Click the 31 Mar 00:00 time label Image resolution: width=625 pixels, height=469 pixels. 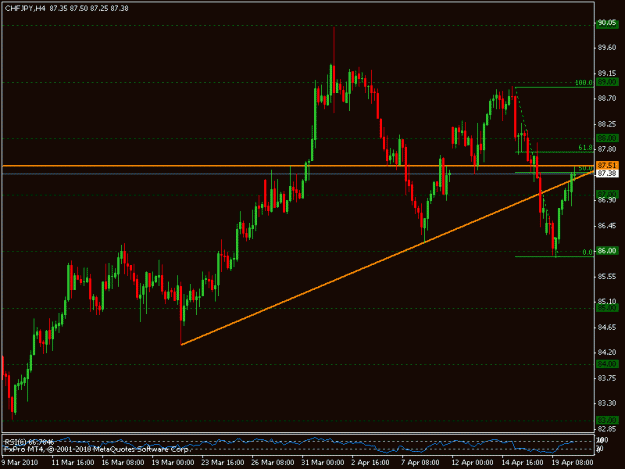322,462
